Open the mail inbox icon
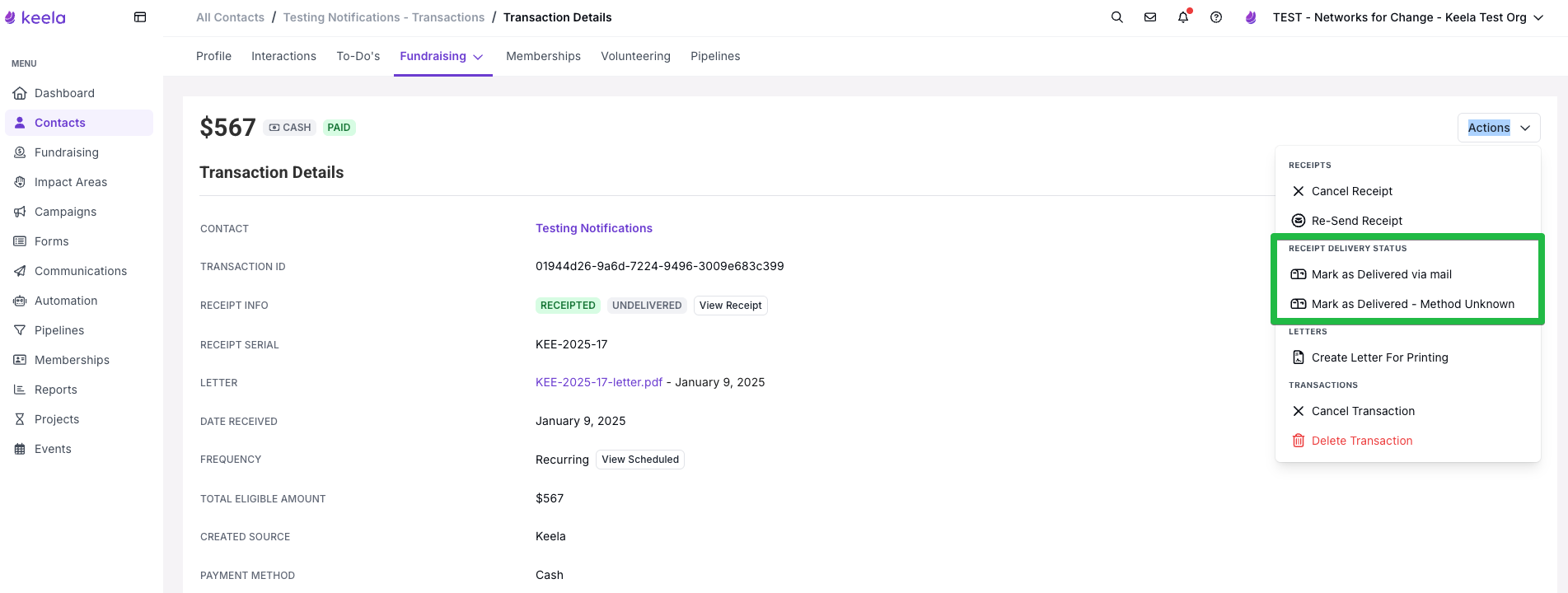 (1150, 17)
